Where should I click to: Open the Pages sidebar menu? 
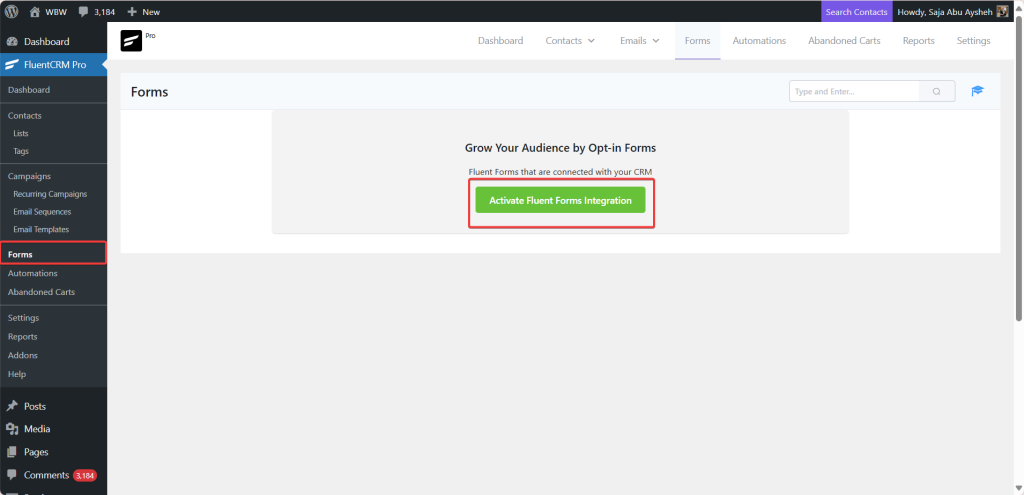tap(54, 452)
